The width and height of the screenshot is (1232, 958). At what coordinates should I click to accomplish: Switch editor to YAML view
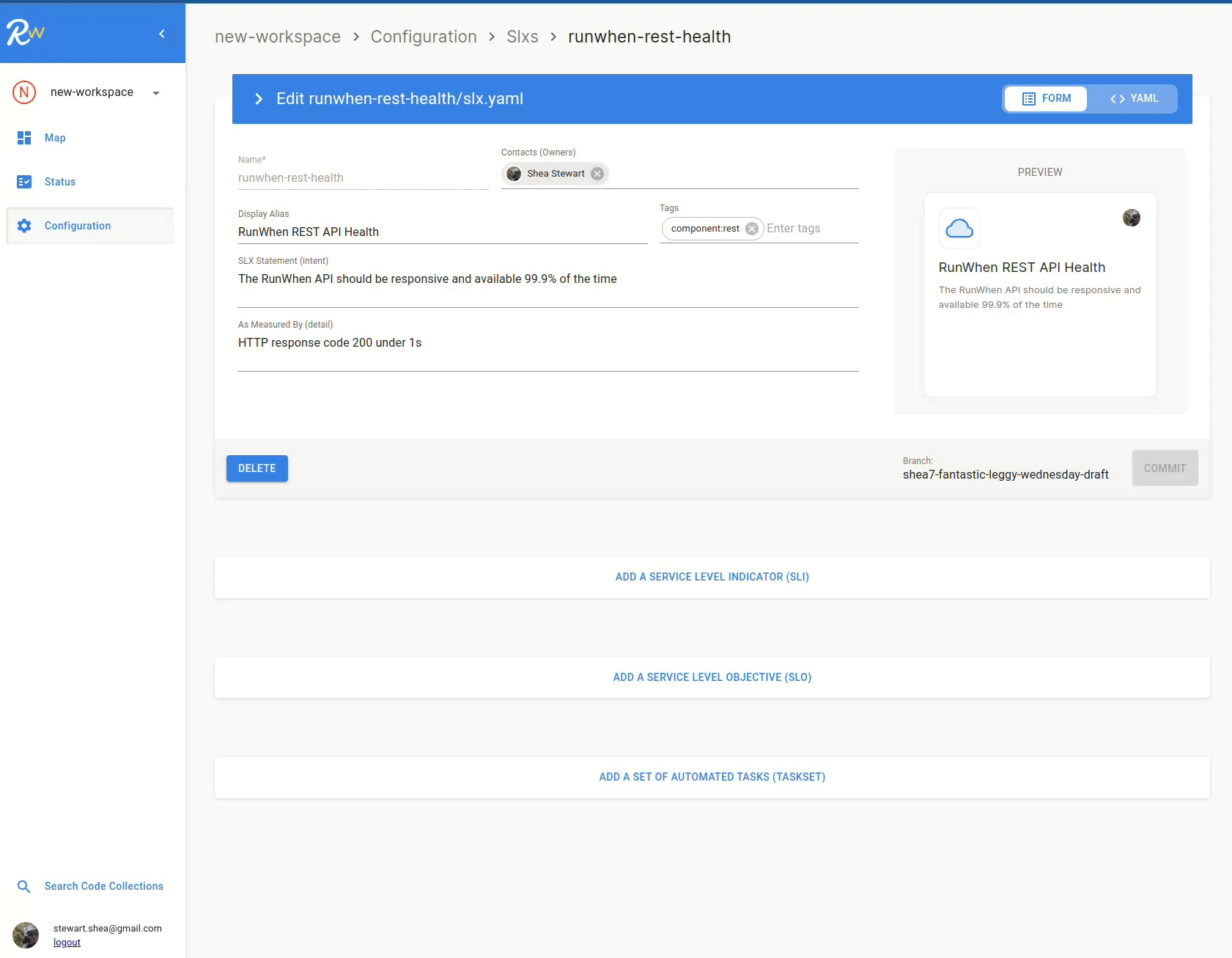point(1133,98)
